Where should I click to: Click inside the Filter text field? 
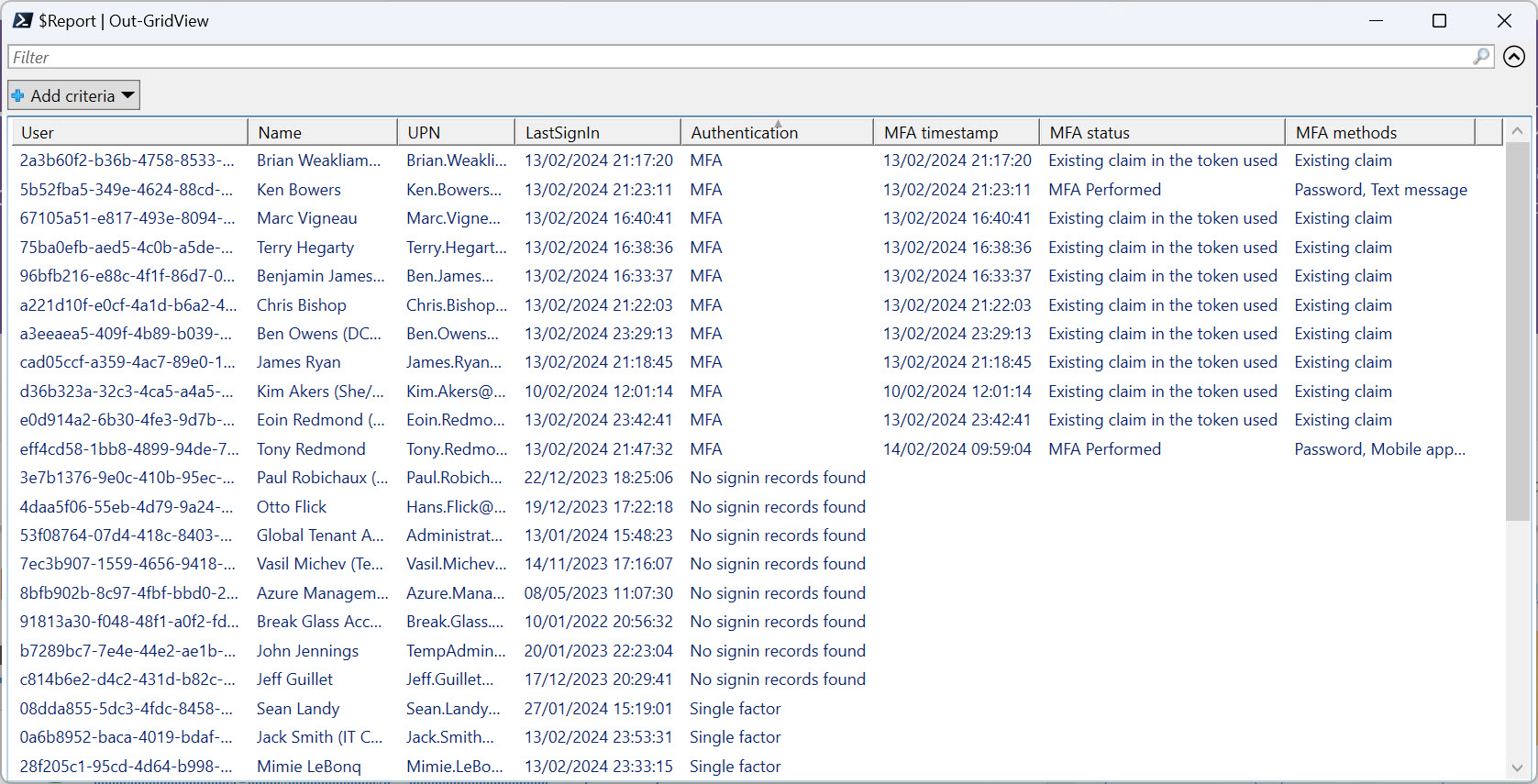pyautogui.click(x=734, y=57)
